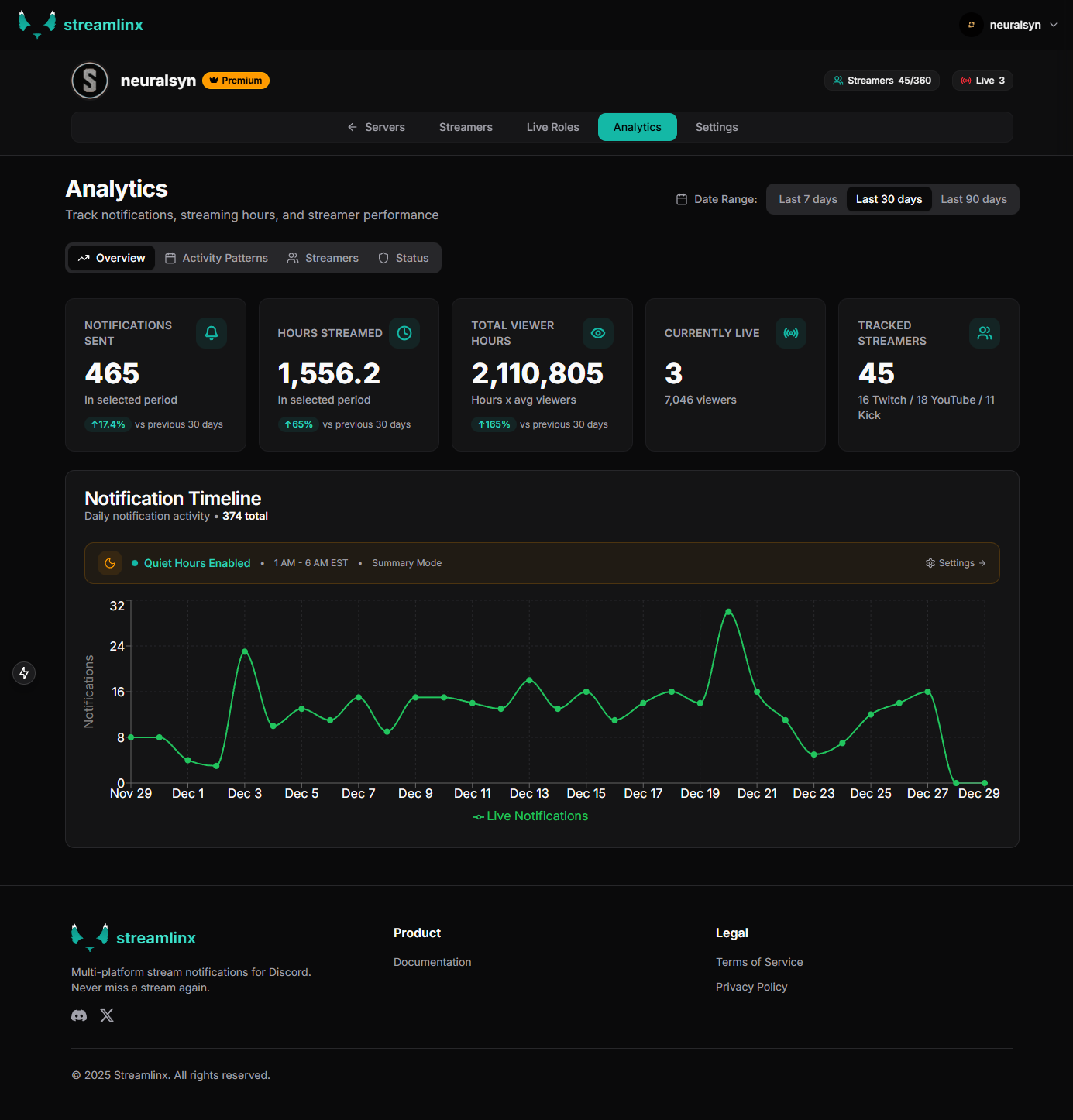Select the Last 7 days date range

point(806,199)
